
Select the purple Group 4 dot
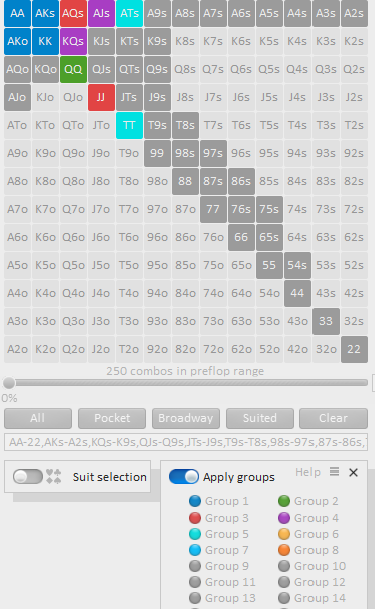[x=284, y=518]
